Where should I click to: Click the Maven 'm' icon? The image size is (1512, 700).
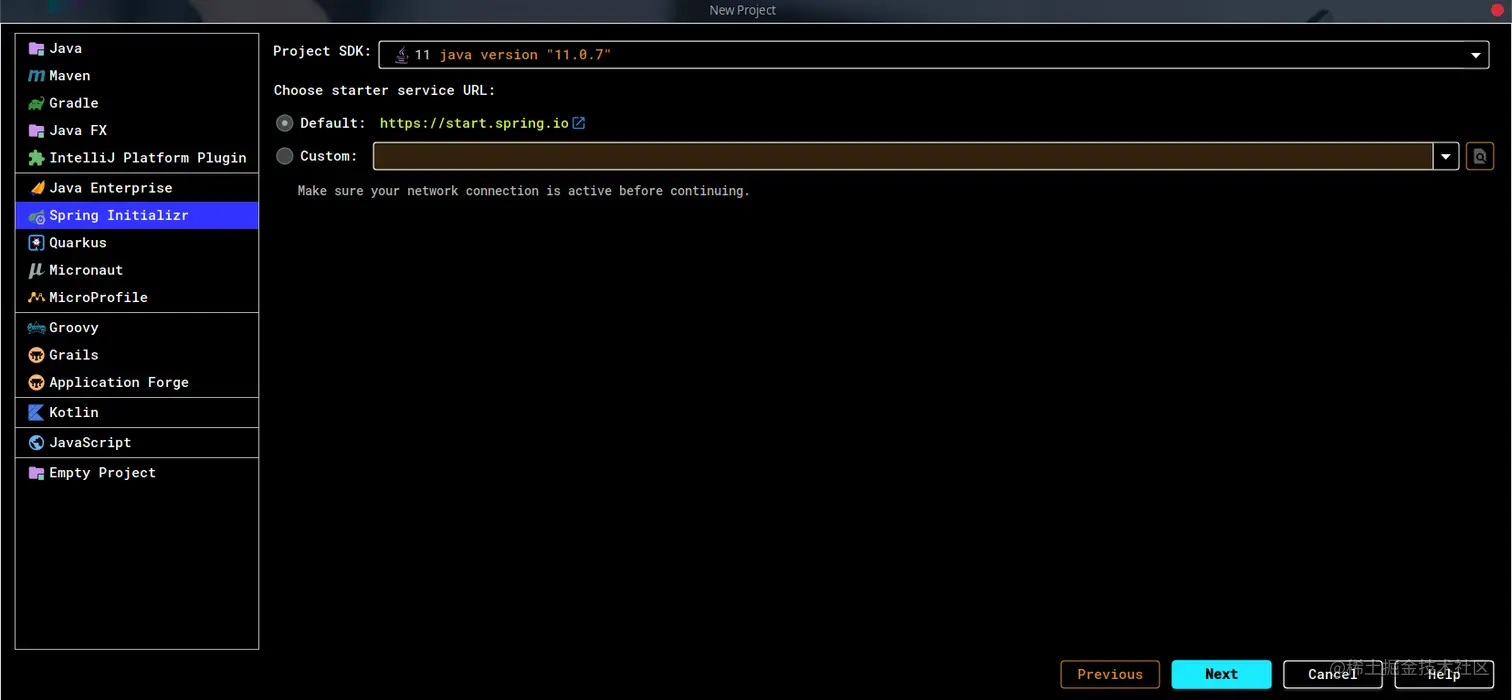coord(36,76)
